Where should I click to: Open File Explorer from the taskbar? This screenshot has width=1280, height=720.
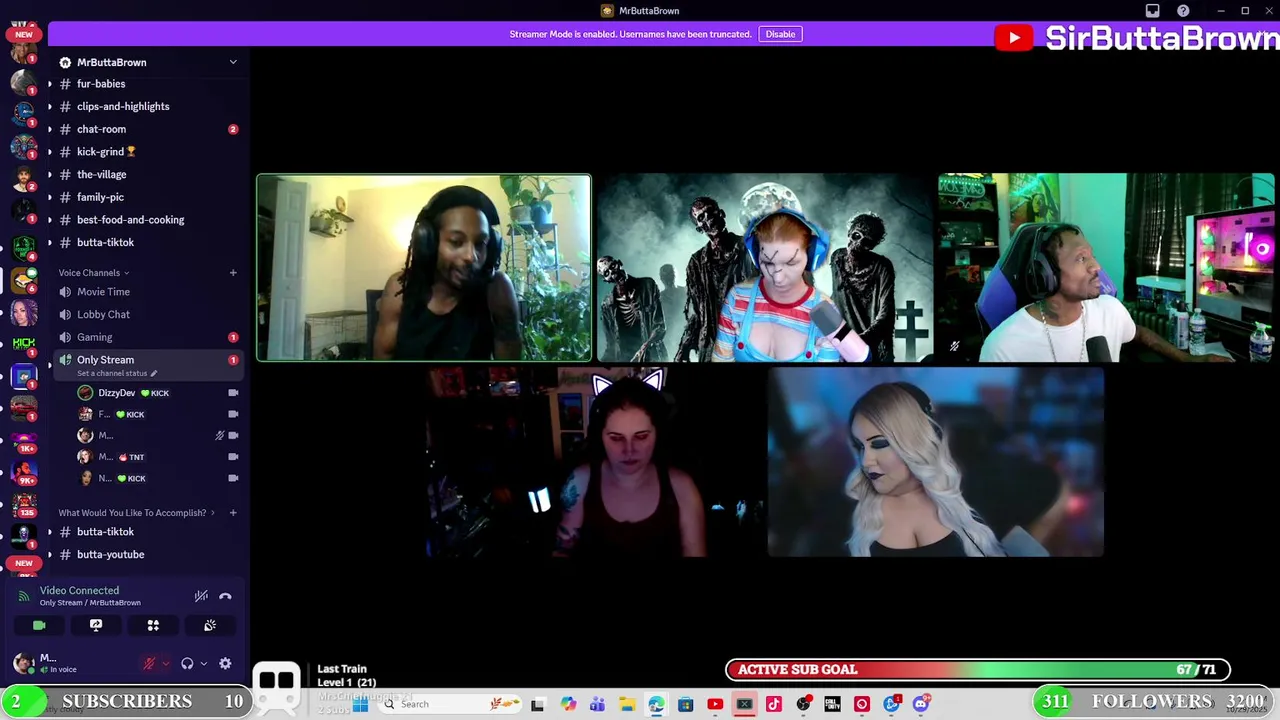[626, 704]
